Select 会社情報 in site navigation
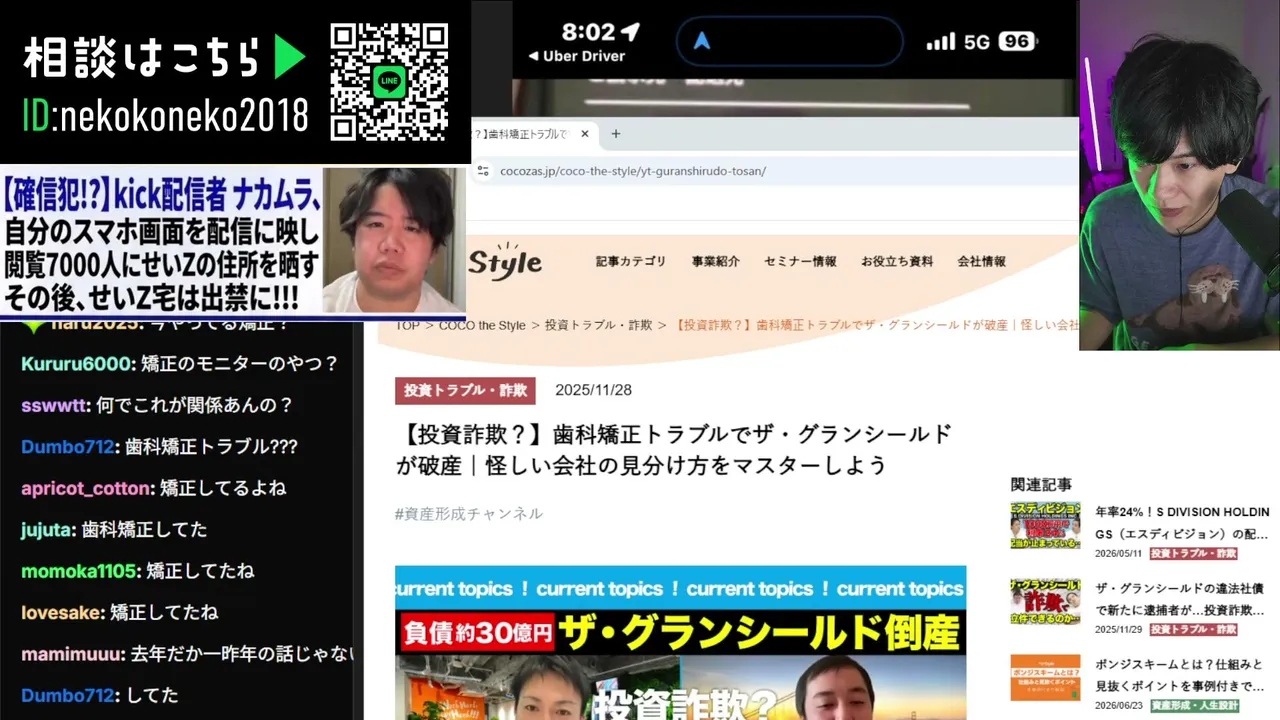Screen dimensions: 1280x720 (982, 261)
